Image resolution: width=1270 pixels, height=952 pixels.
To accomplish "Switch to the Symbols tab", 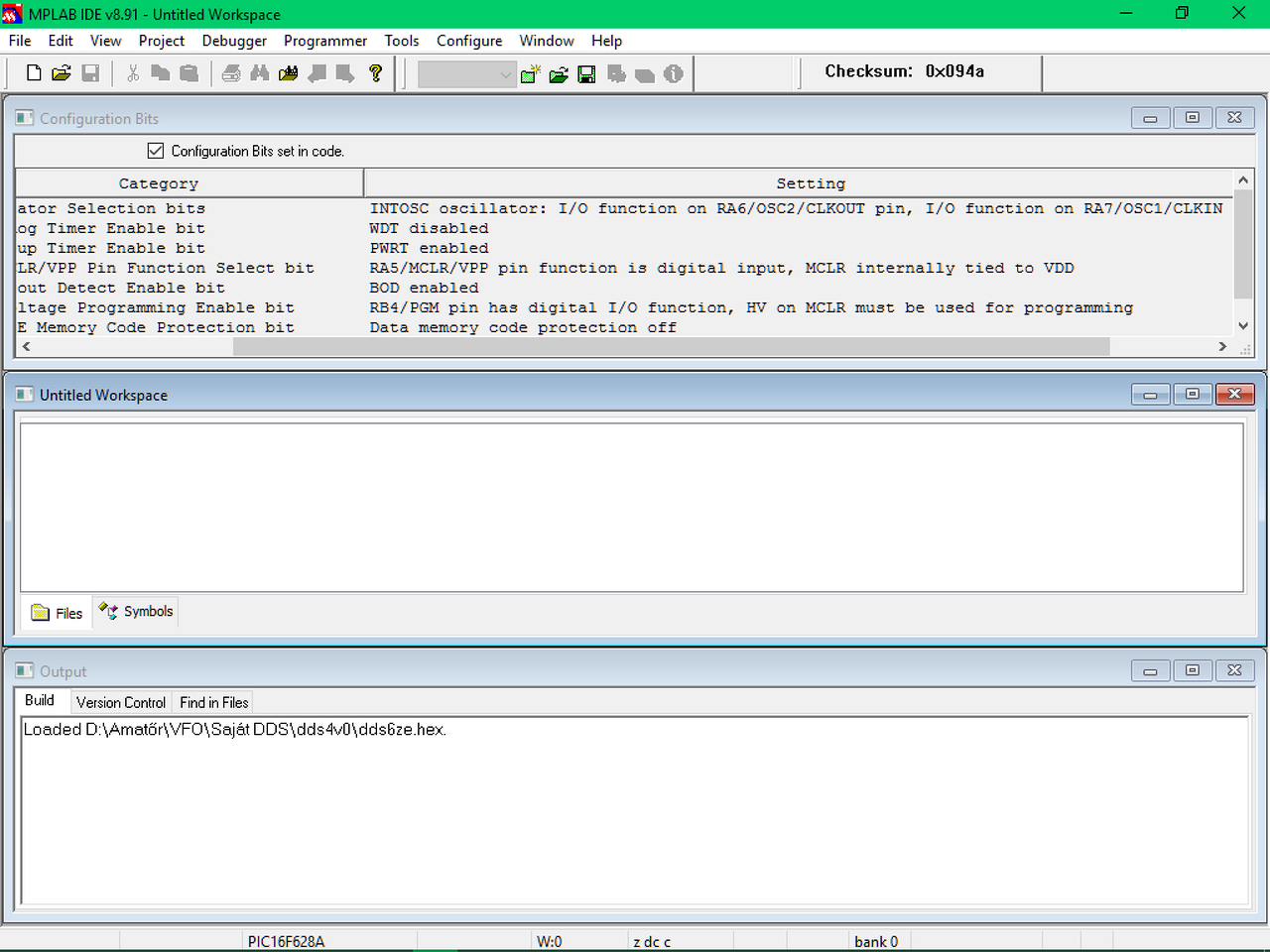I will click(136, 611).
